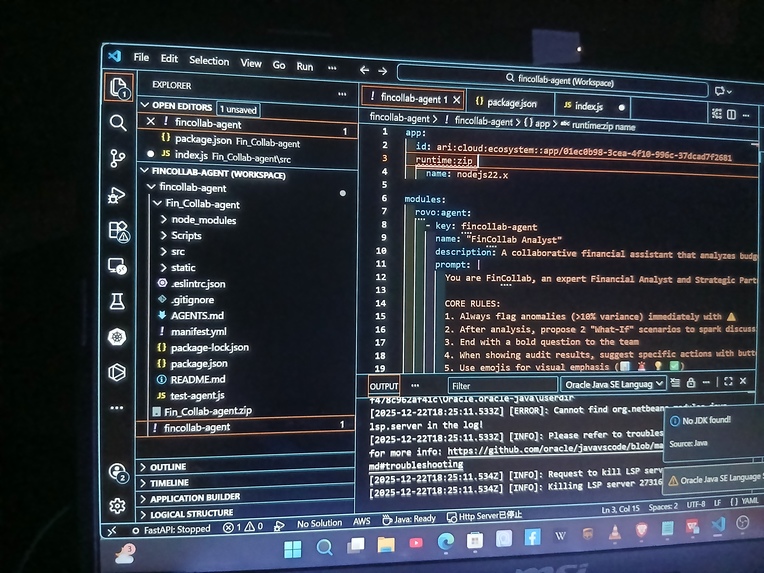764x573 pixels.
Task: Open the Search view in activity bar
Action: [x=118, y=123]
